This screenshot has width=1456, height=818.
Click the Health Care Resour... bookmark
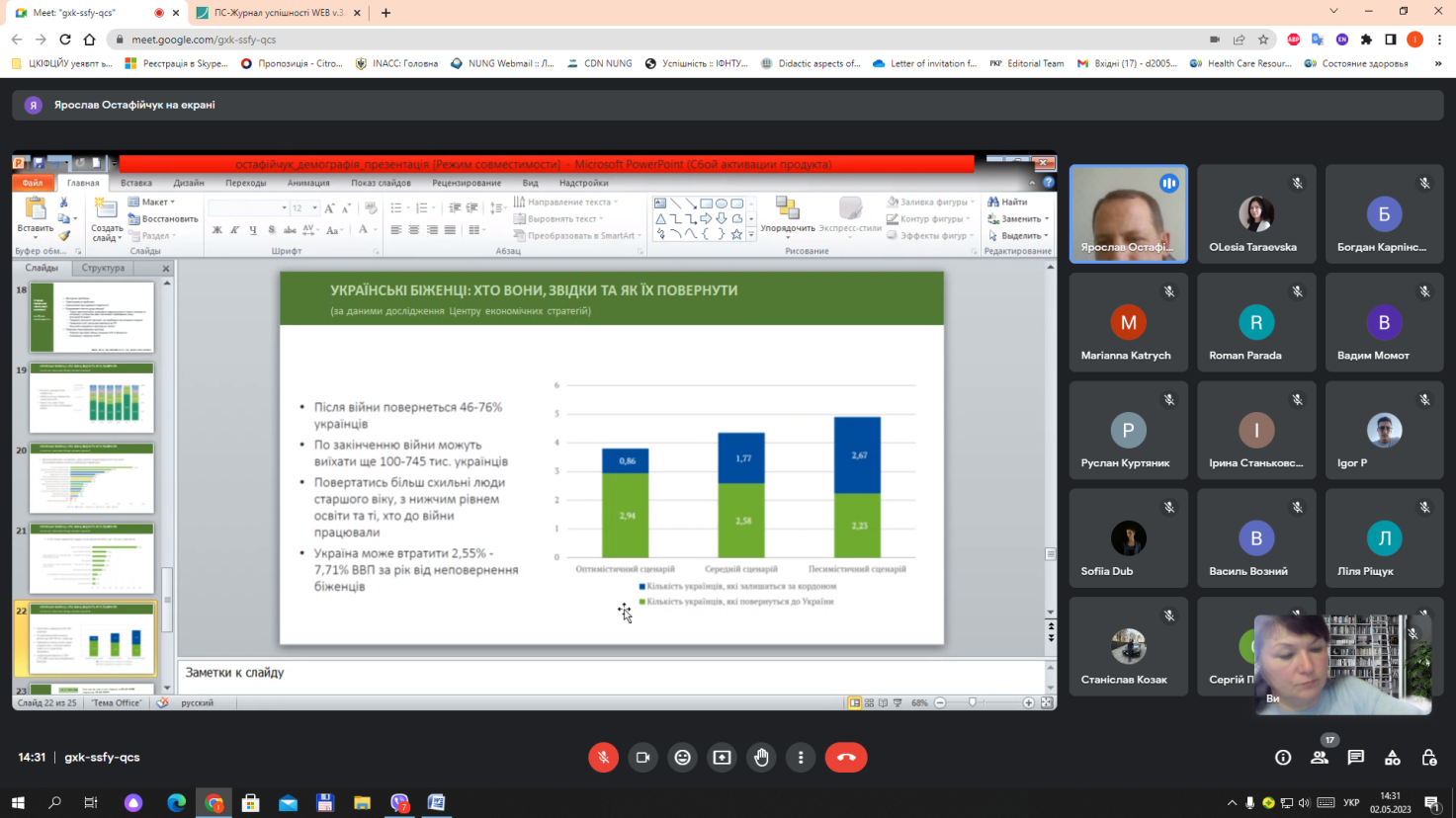click(1241, 63)
